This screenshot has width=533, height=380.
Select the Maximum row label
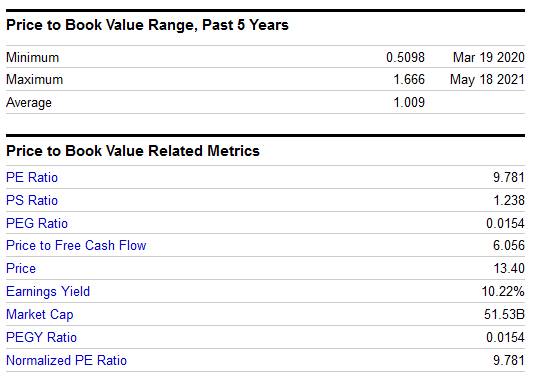pos(35,80)
